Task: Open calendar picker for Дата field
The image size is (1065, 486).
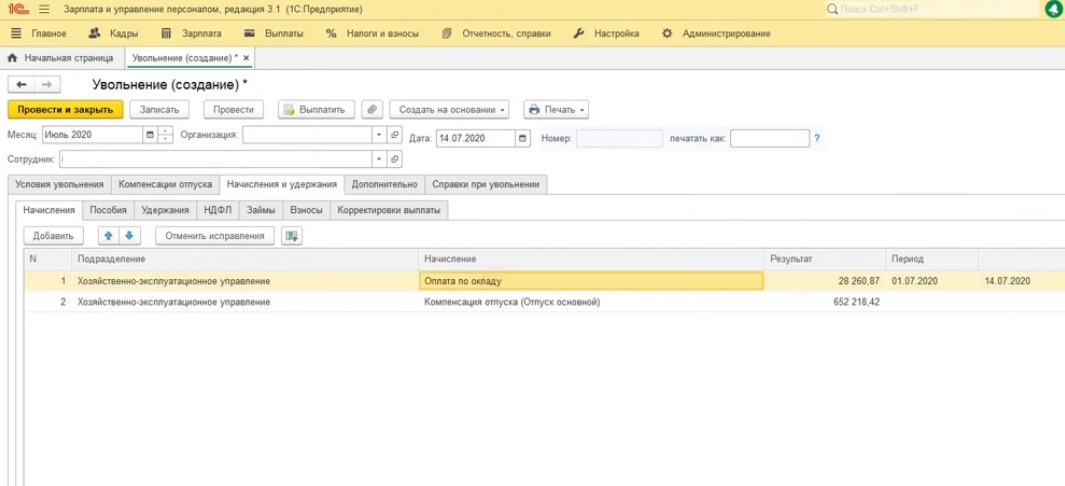Action: [522, 138]
